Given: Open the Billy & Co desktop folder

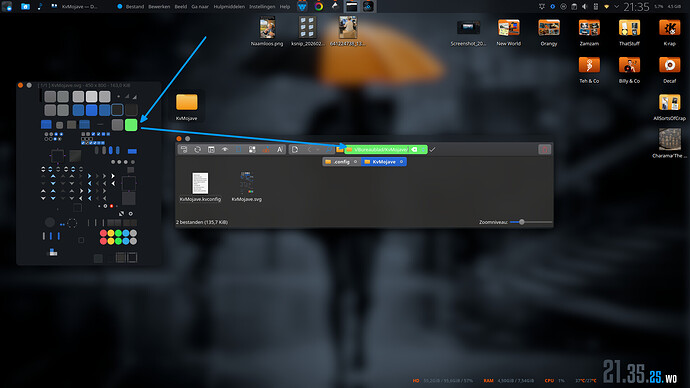Looking at the screenshot, I should click(x=629, y=70).
